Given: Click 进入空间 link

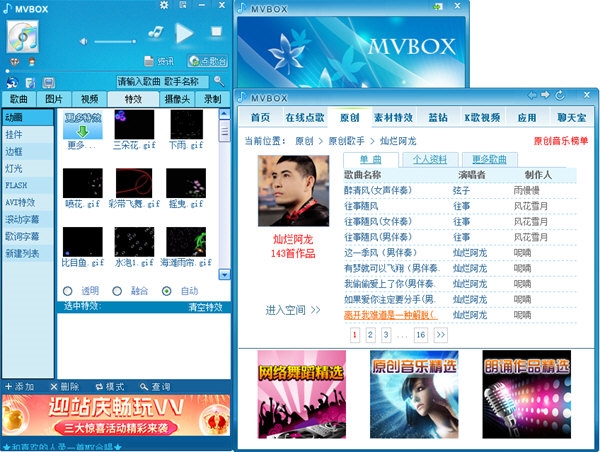Looking at the screenshot, I should click(293, 310).
